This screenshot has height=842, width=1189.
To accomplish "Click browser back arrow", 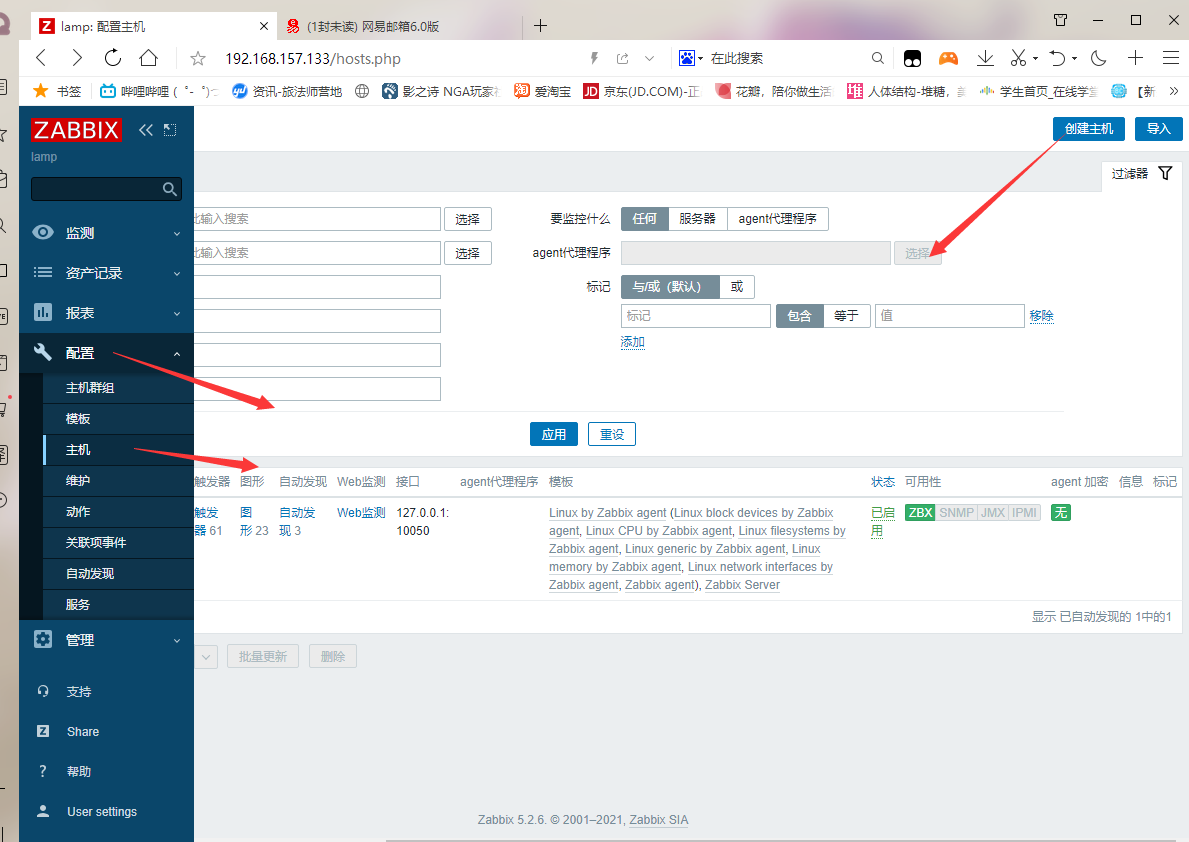I will [x=42, y=58].
